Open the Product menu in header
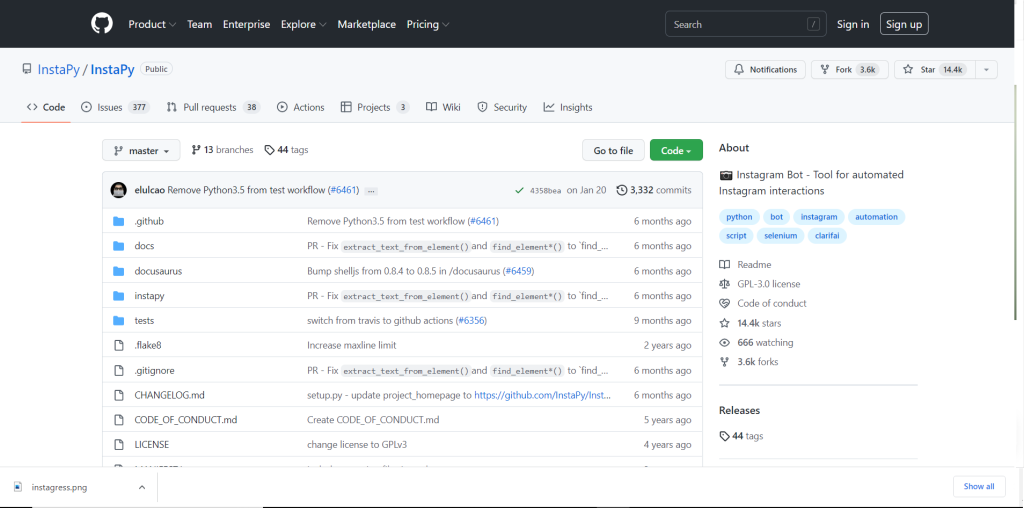Image resolution: width=1024 pixels, height=508 pixels. 152,24
